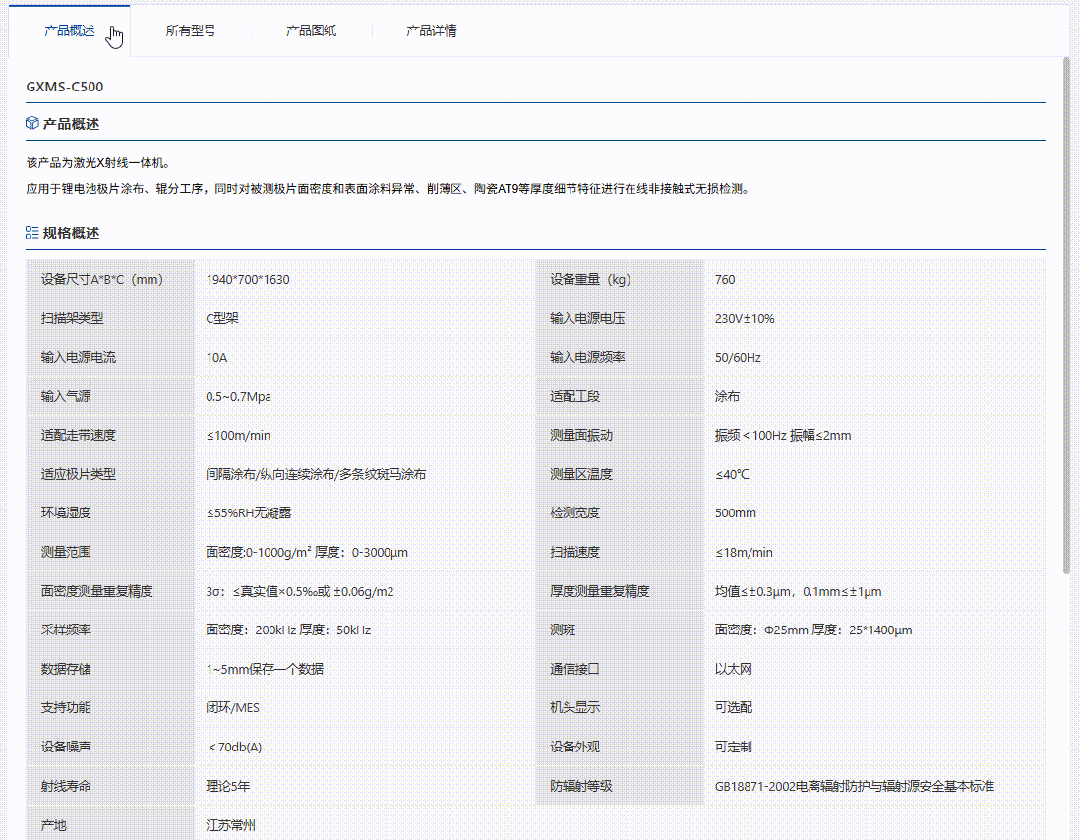Click the 测量区温度 label

pos(581,474)
